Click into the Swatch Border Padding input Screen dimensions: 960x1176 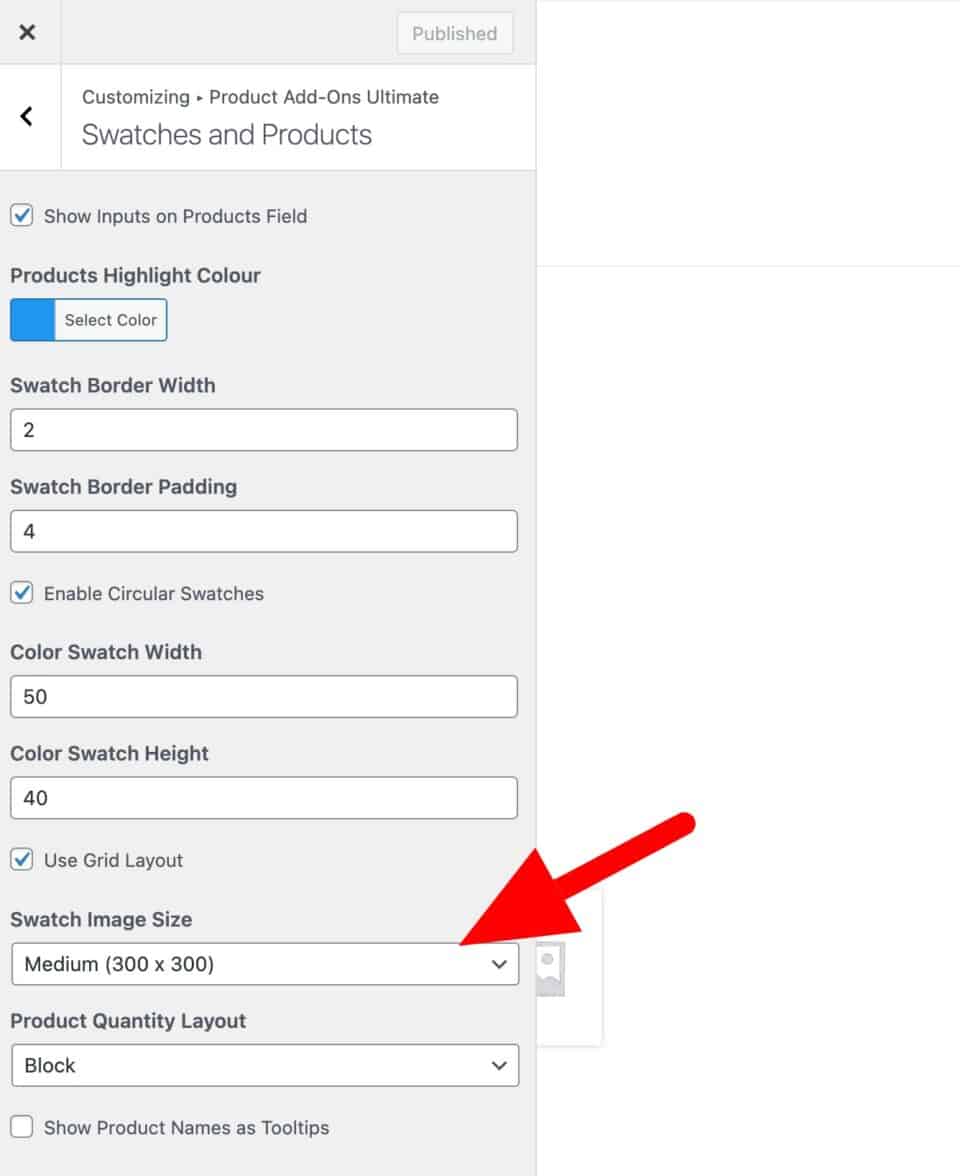(x=264, y=531)
